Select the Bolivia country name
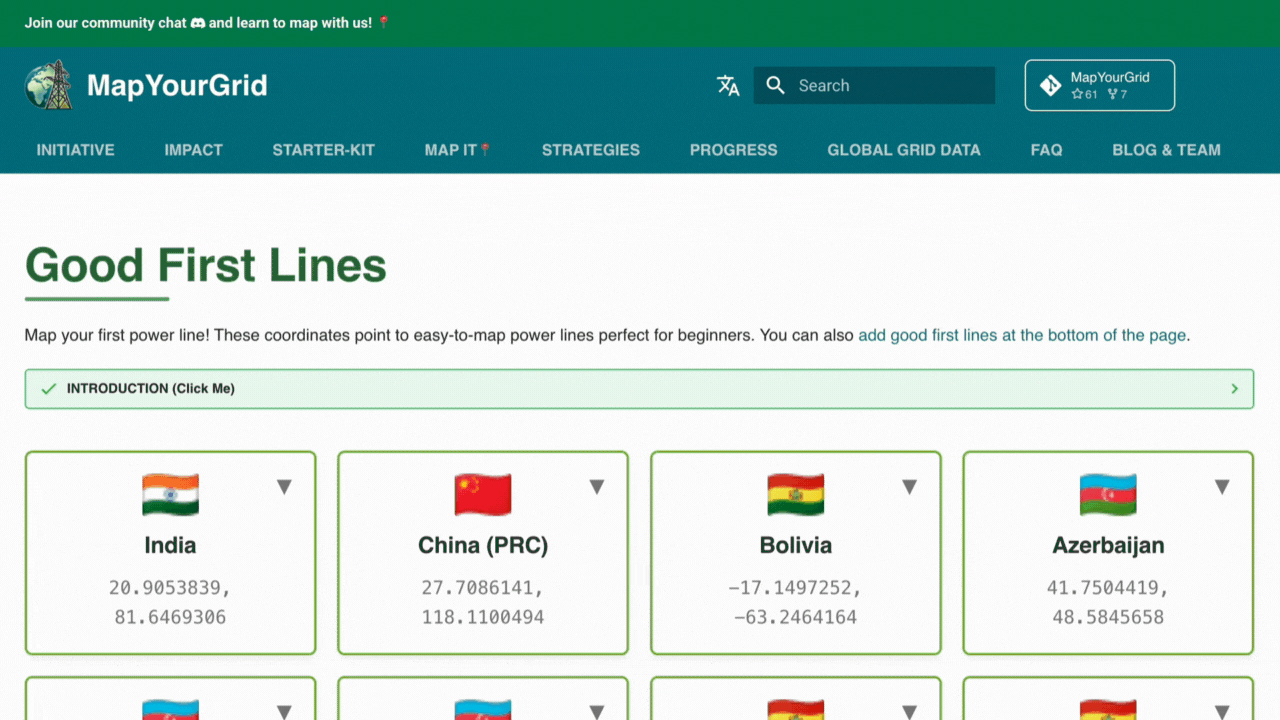The width and height of the screenshot is (1280, 720). point(796,545)
